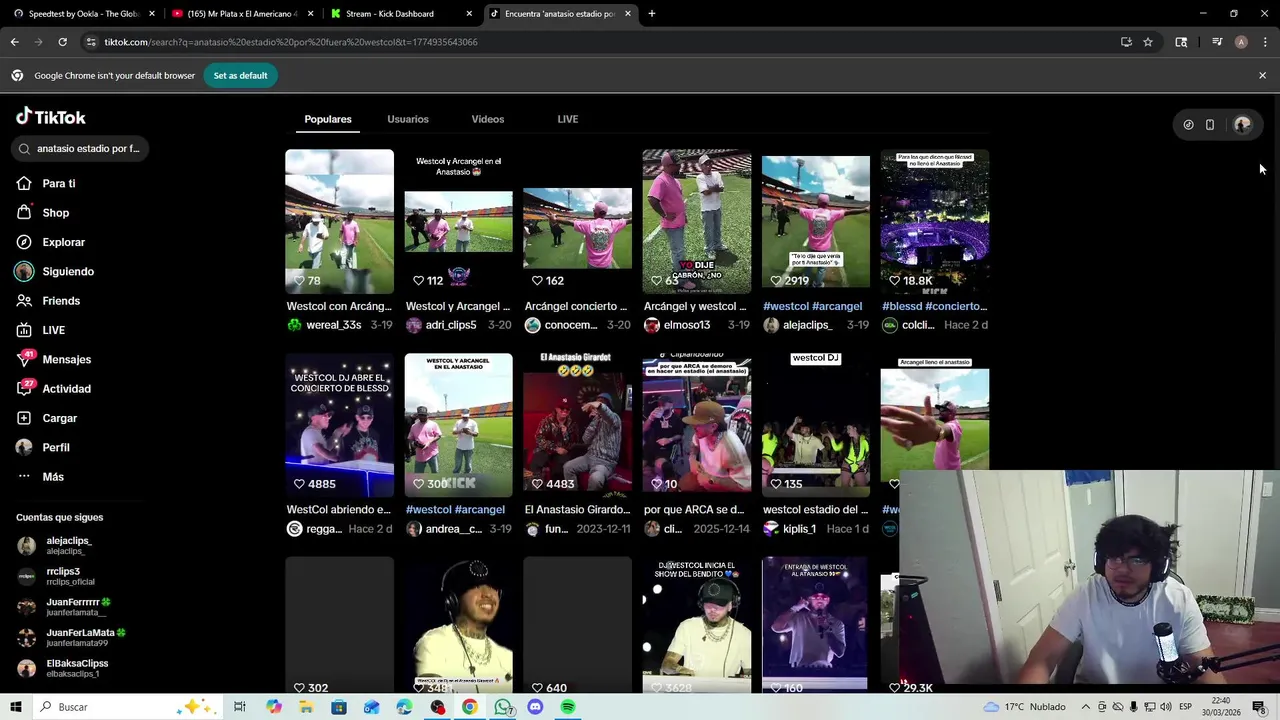Open the video with 4885 likes
Viewport: 1280px width, 720px height.
tap(339, 425)
